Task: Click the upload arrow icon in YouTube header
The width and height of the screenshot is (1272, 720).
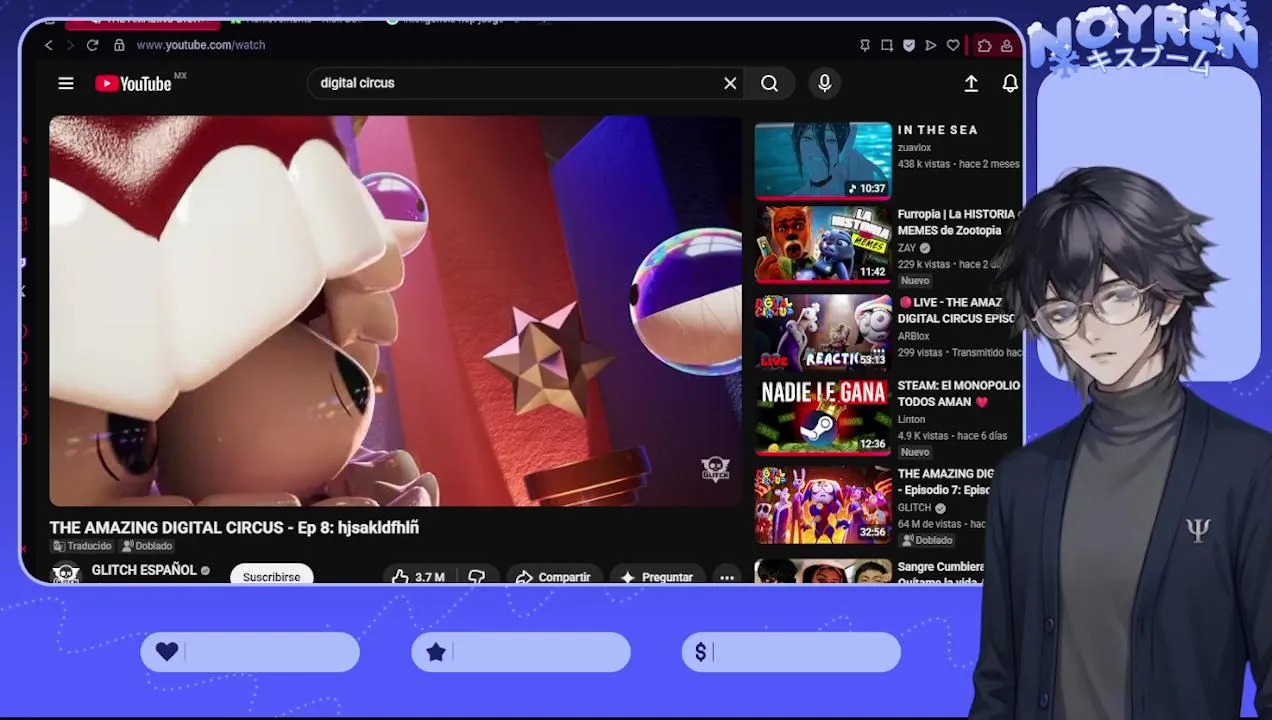Action: [971, 84]
